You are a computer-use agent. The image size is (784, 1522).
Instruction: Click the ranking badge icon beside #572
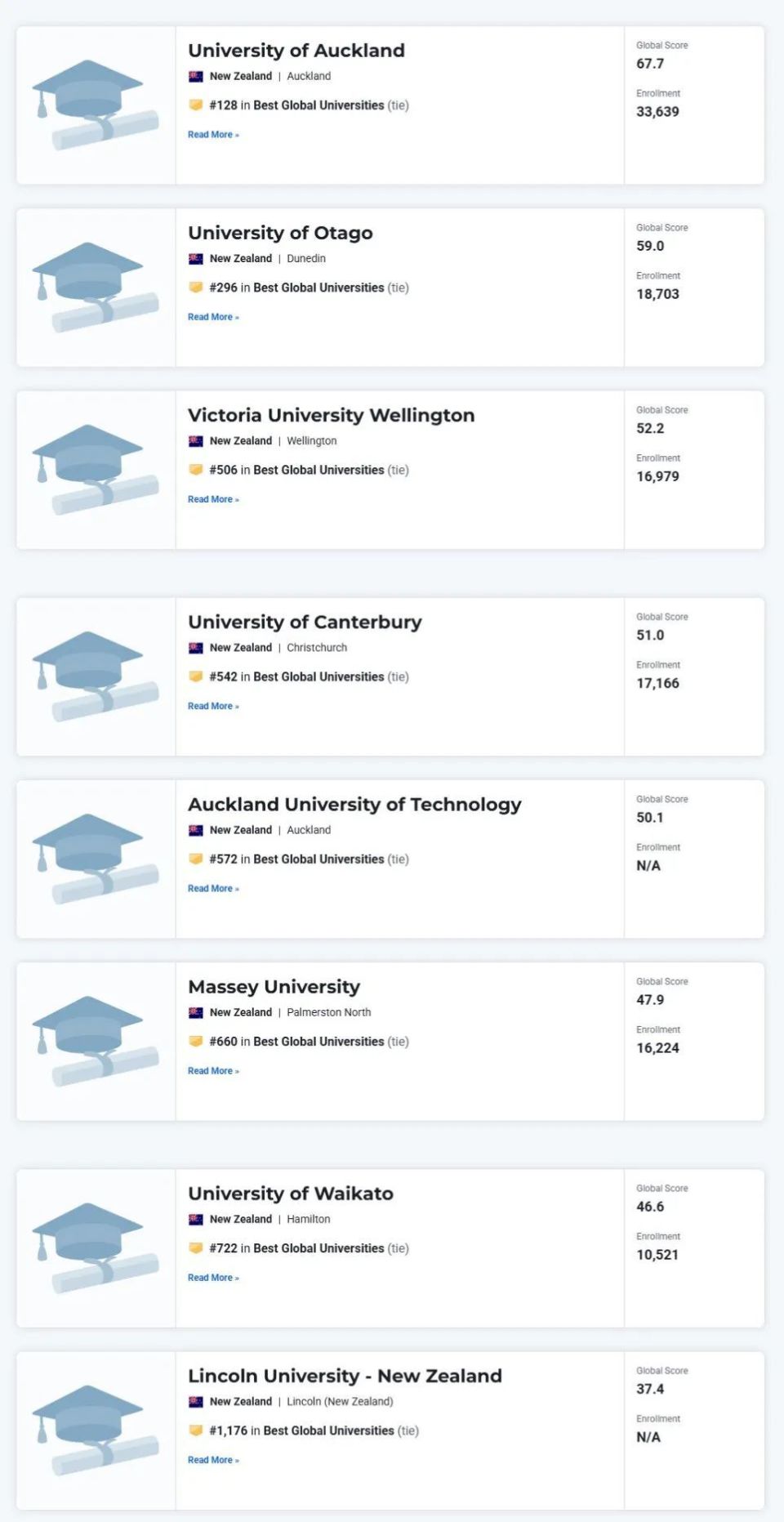196,859
